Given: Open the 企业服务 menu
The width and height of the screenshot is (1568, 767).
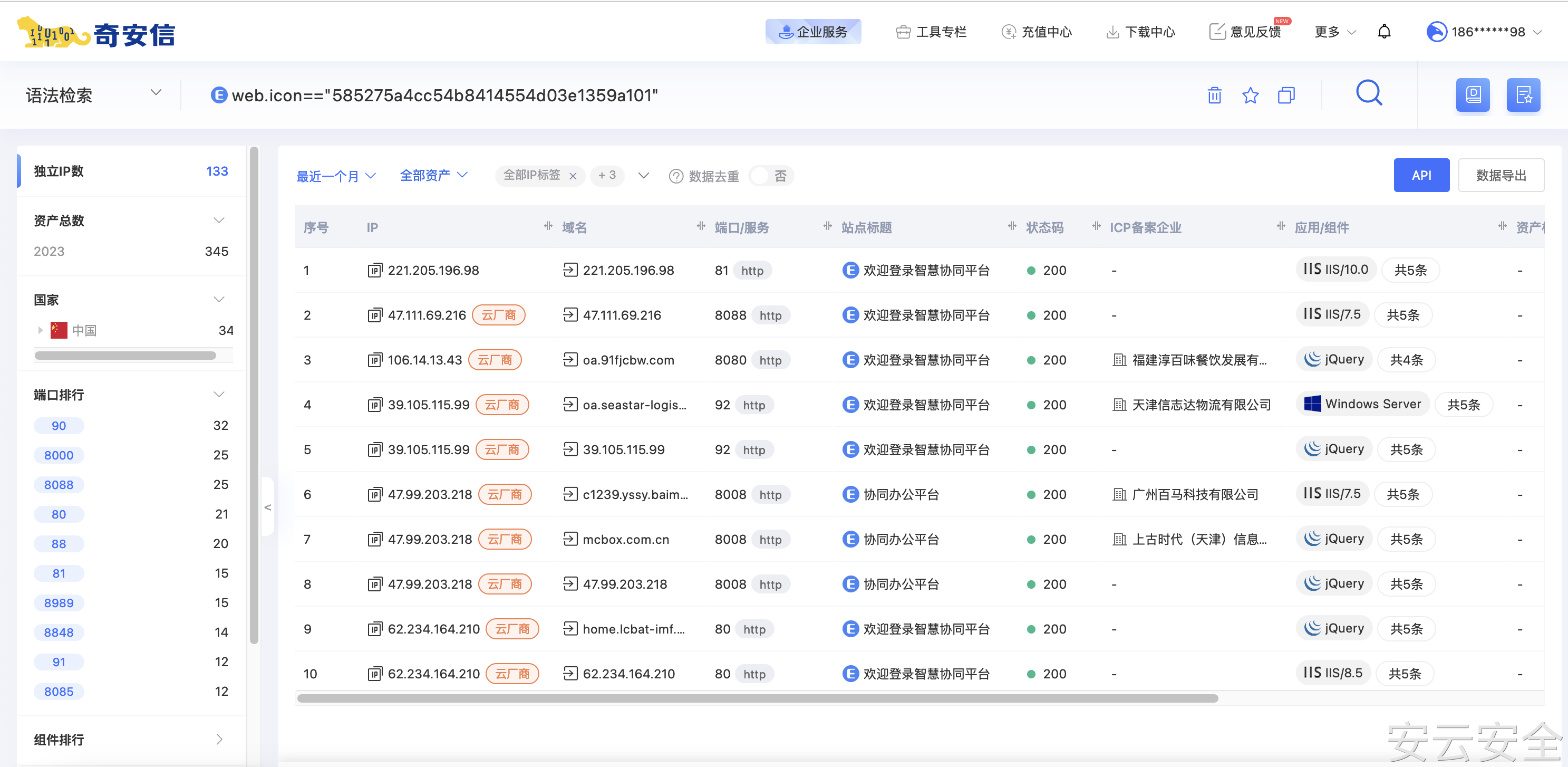Looking at the screenshot, I should pyautogui.click(x=812, y=32).
